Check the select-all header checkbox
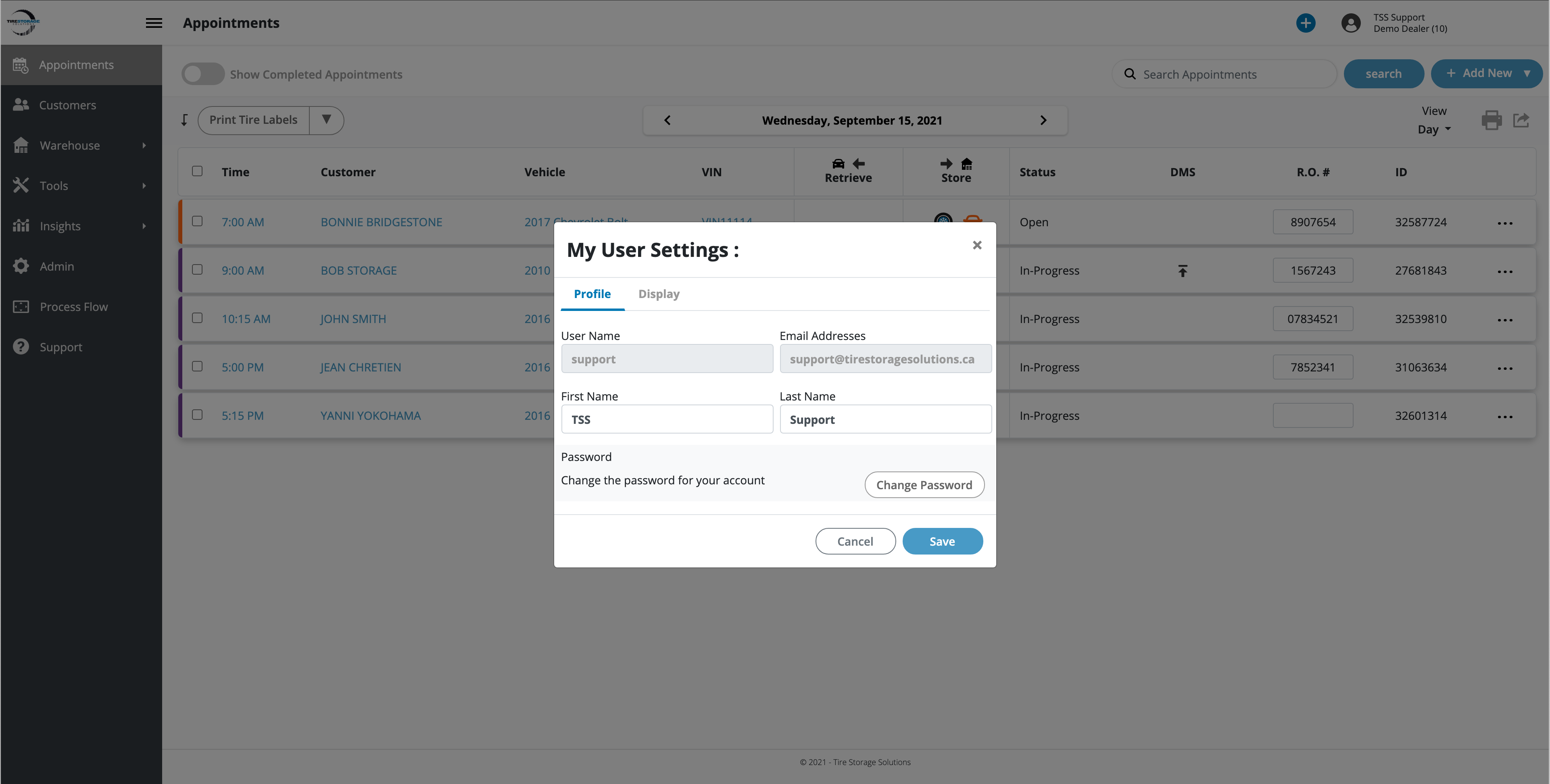 (x=197, y=171)
